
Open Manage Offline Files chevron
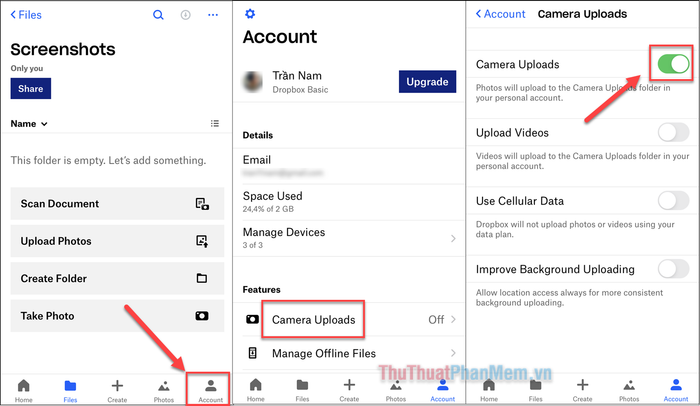tap(453, 353)
